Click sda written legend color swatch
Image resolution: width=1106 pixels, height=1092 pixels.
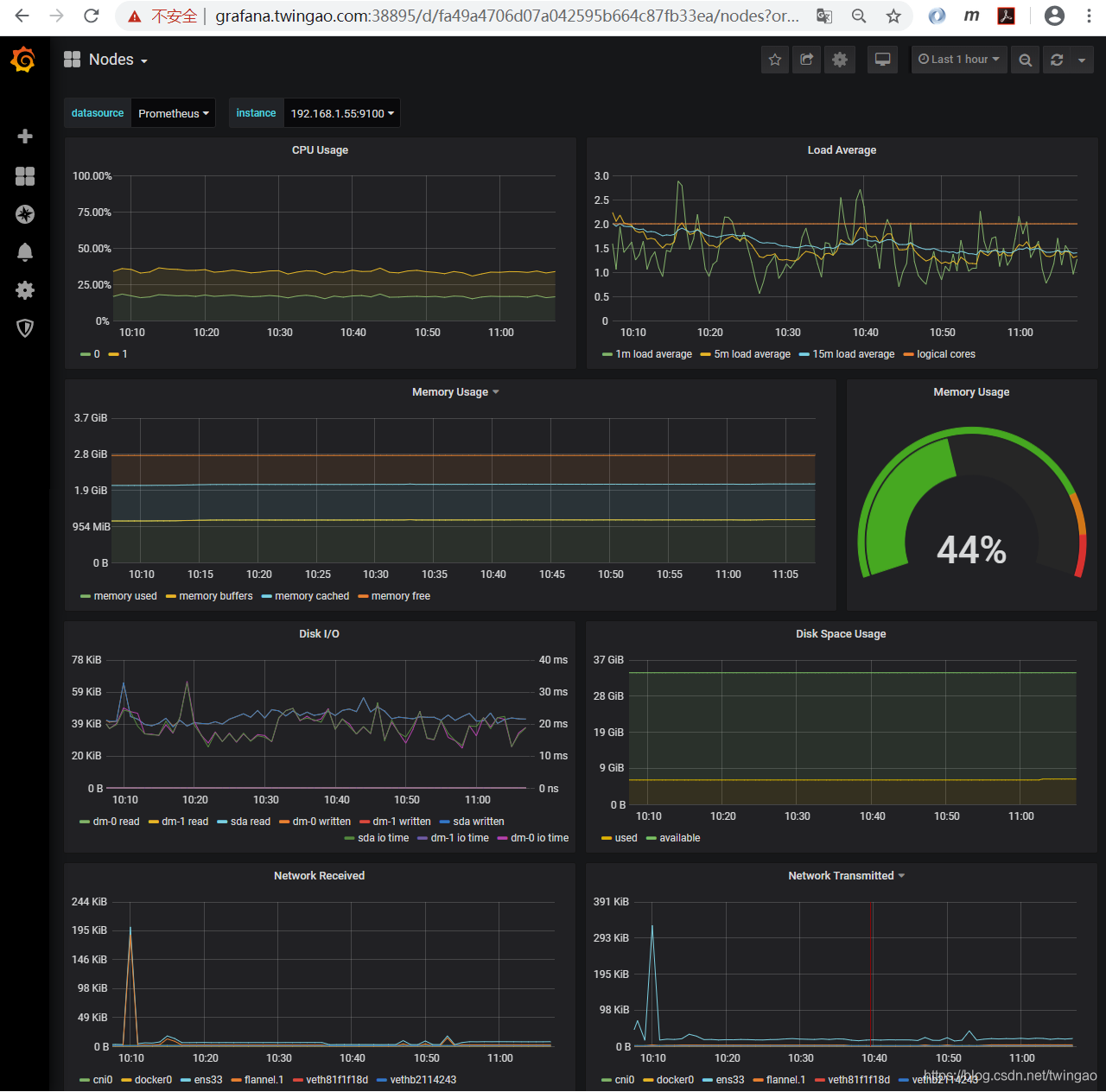pos(445,822)
